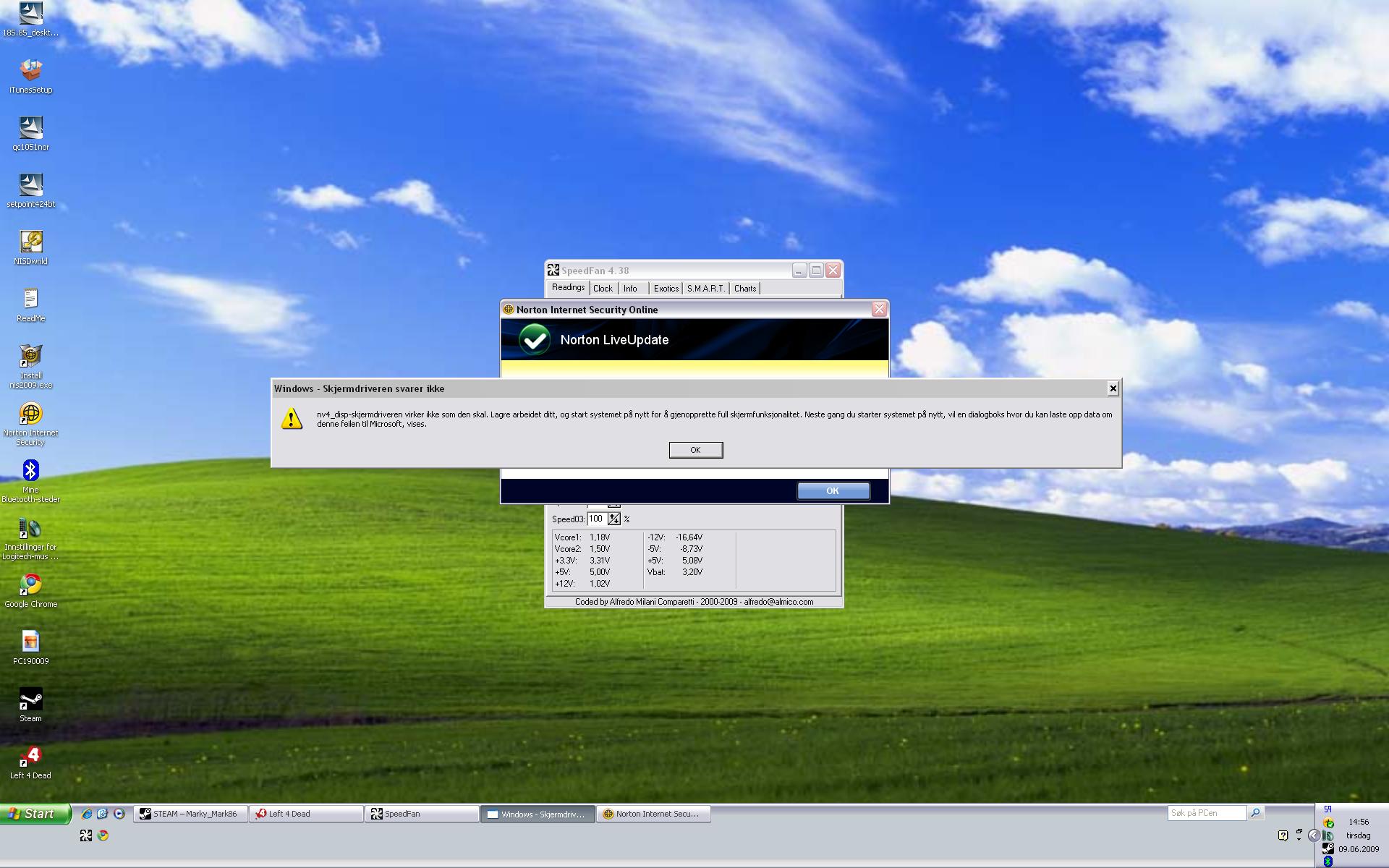Screen dimensions: 1389x868
Task: Open the Windows Start menu
Action: click(x=35, y=814)
